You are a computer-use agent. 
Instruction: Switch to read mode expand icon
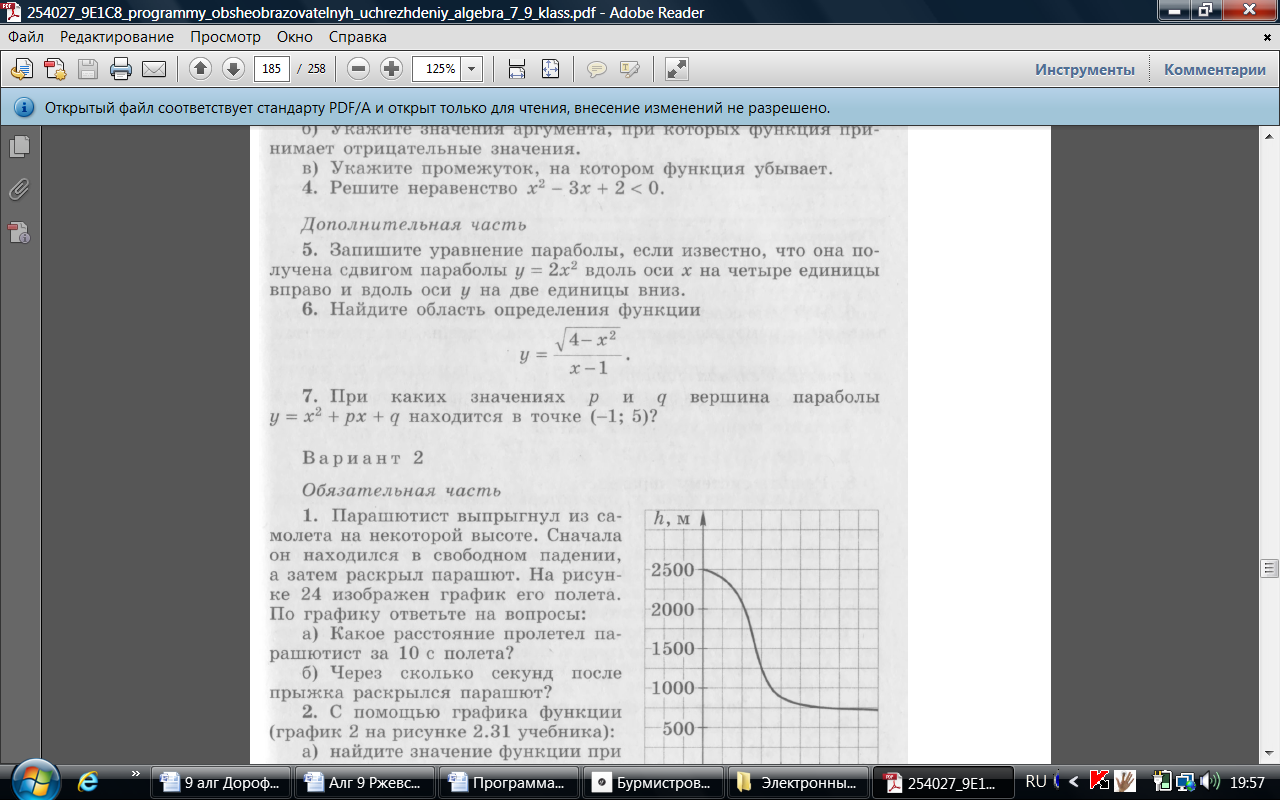click(x=677, y=69)
